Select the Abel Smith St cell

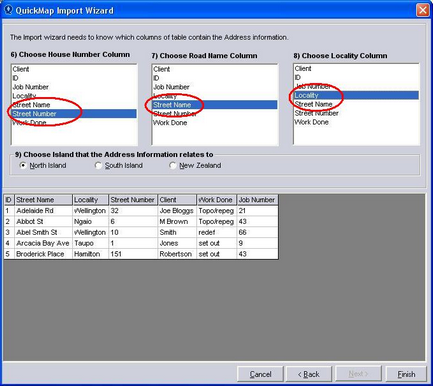pos(43,232)
